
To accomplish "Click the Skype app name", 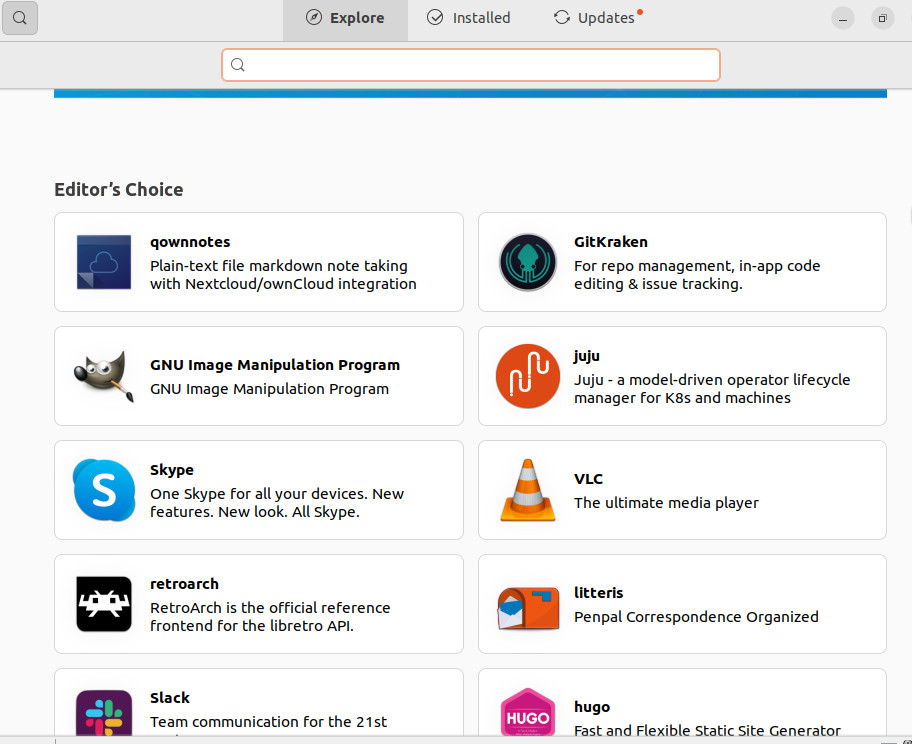I will pyautogui.click(x=172, y=470).
